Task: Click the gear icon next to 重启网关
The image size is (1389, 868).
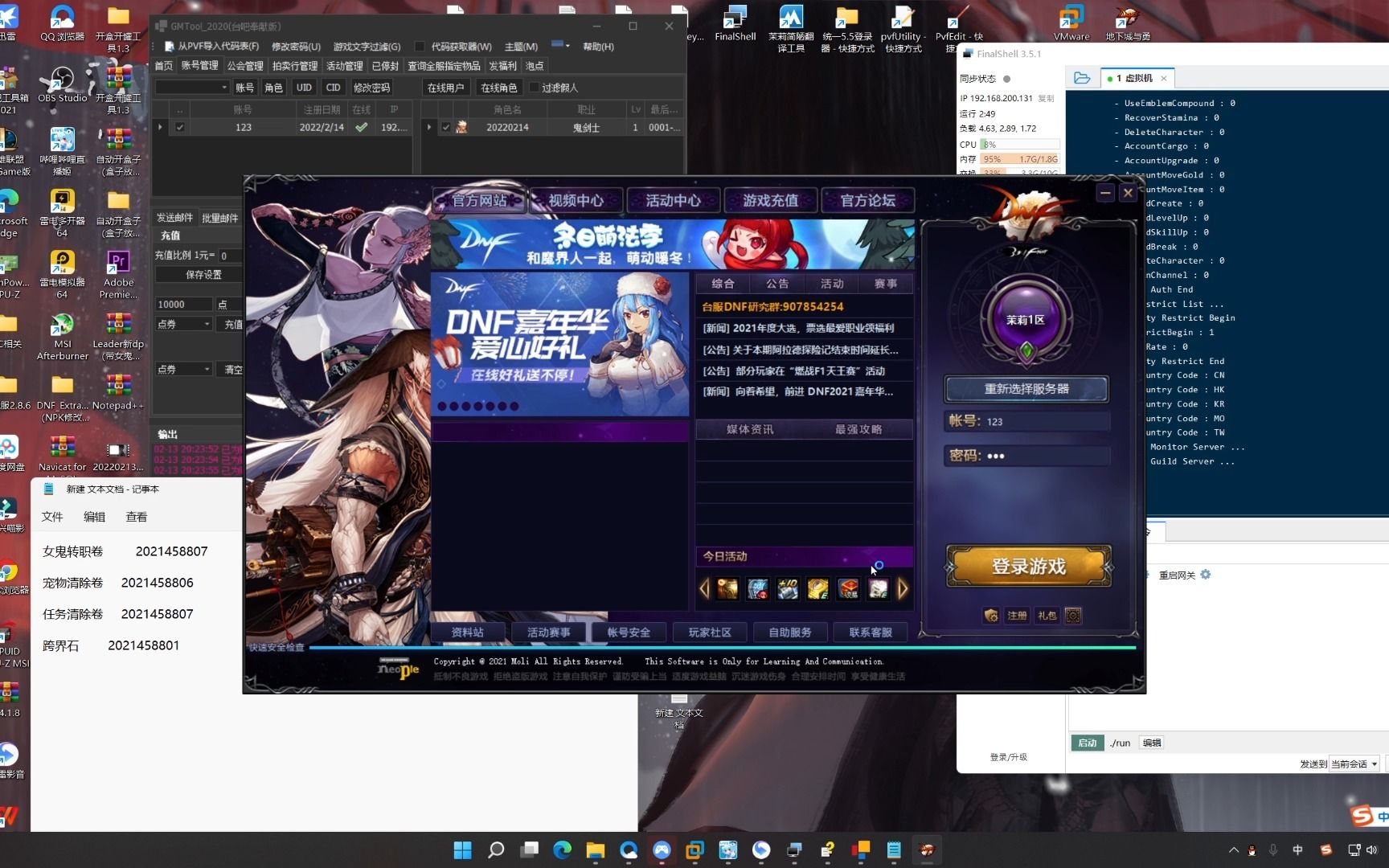Action: [x=1206, y=575]
